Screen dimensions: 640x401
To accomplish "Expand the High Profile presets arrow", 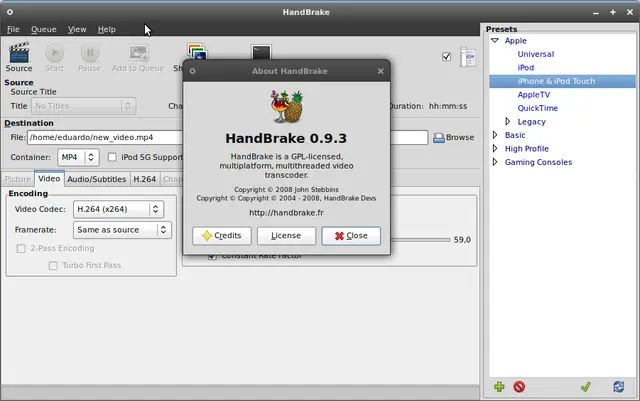I will coord(495,148).
